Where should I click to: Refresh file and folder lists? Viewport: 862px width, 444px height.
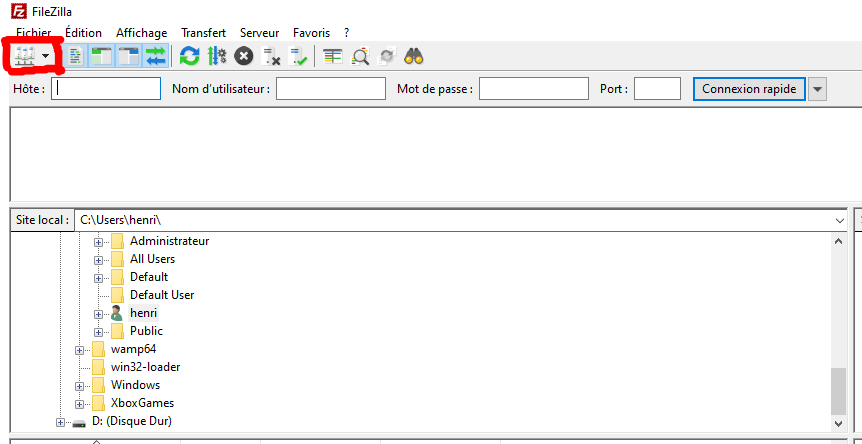pyautogui.click(x=190, y=56)
